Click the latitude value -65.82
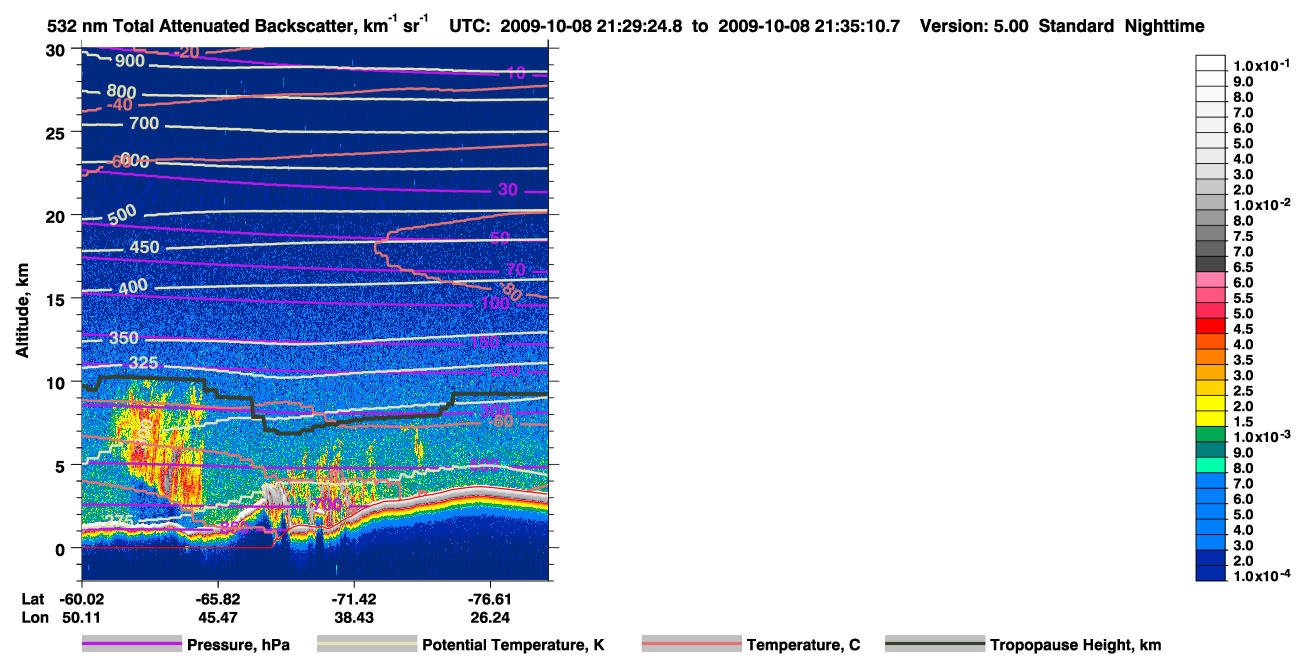Screen dimensions: 1300x667 tap(218, 598)
